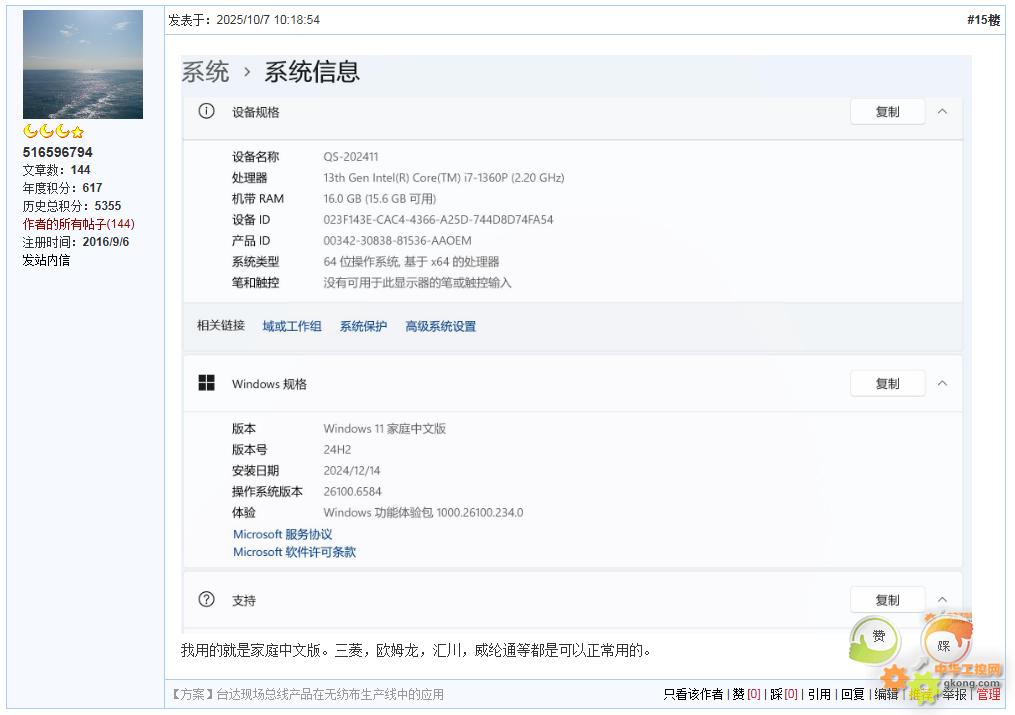The image size is (1015, 715).
Task: Click the info icon beside 设备规格
Action: pos(206,112)
